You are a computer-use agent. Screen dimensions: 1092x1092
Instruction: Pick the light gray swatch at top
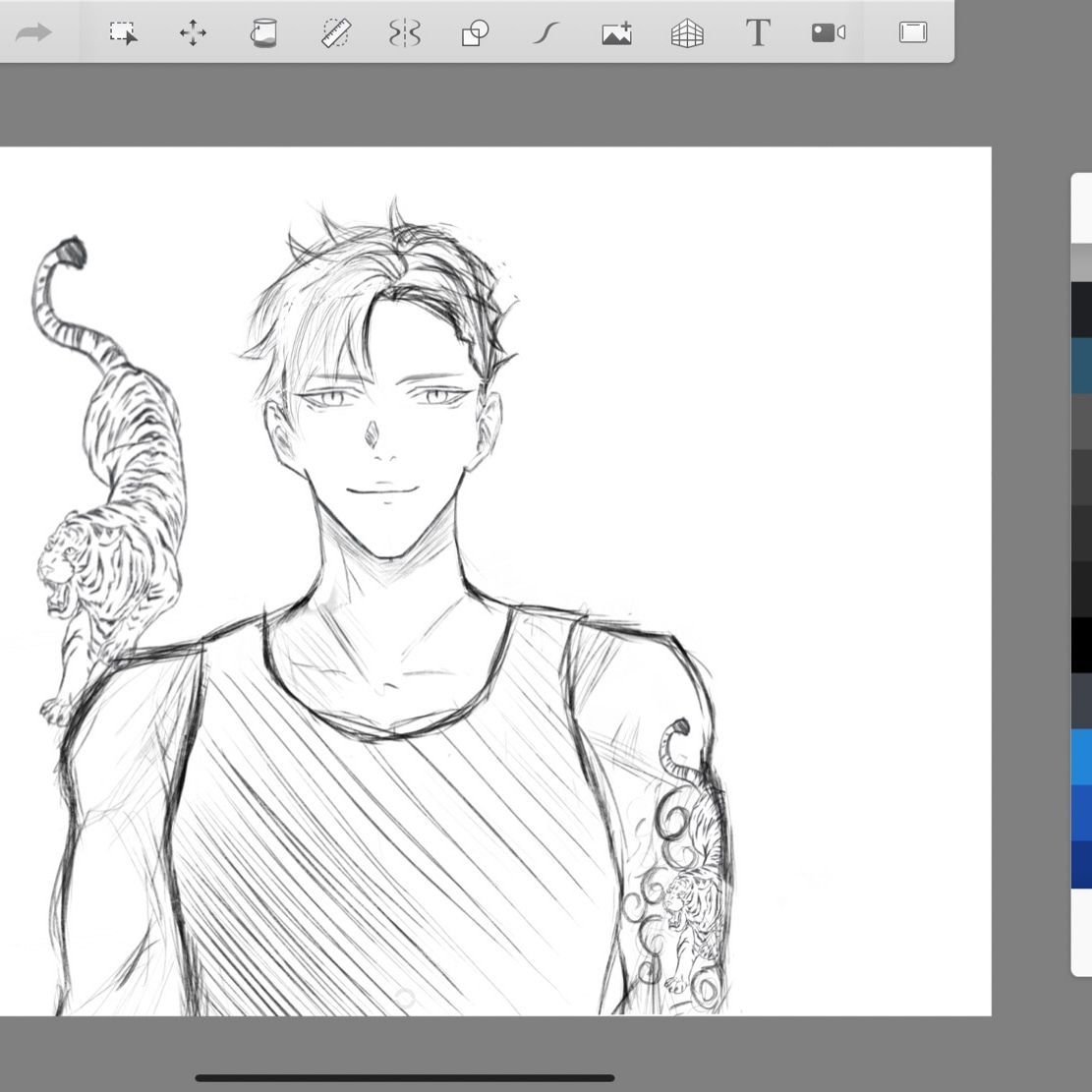pyautogui.click(x=1081, y=262)
